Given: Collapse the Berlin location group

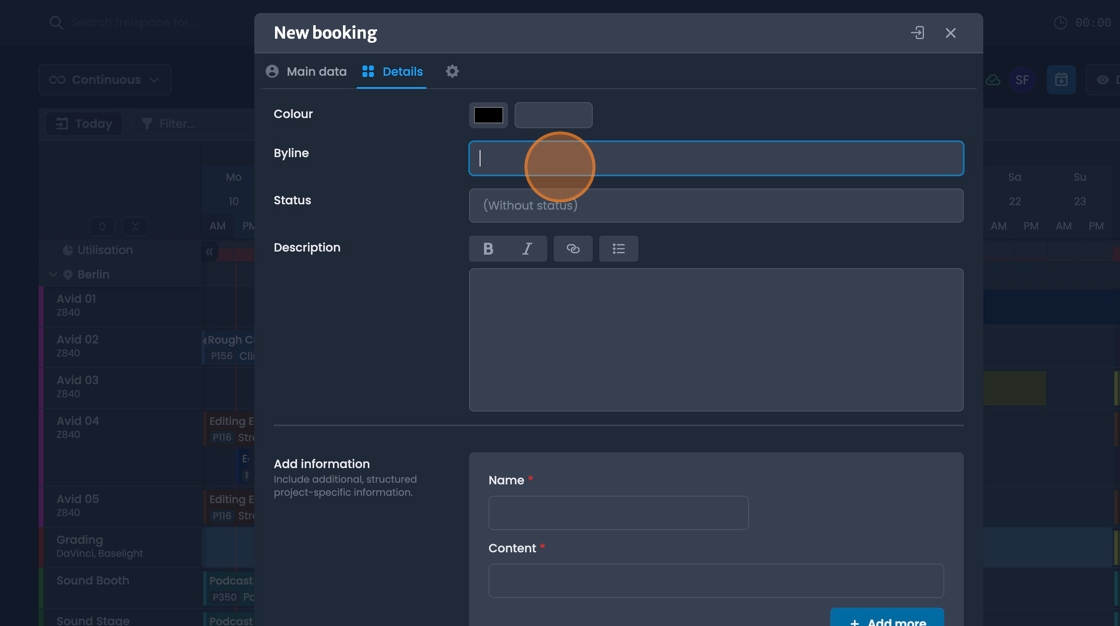Looking at the screenshot, I should click(x=52, y=273).
